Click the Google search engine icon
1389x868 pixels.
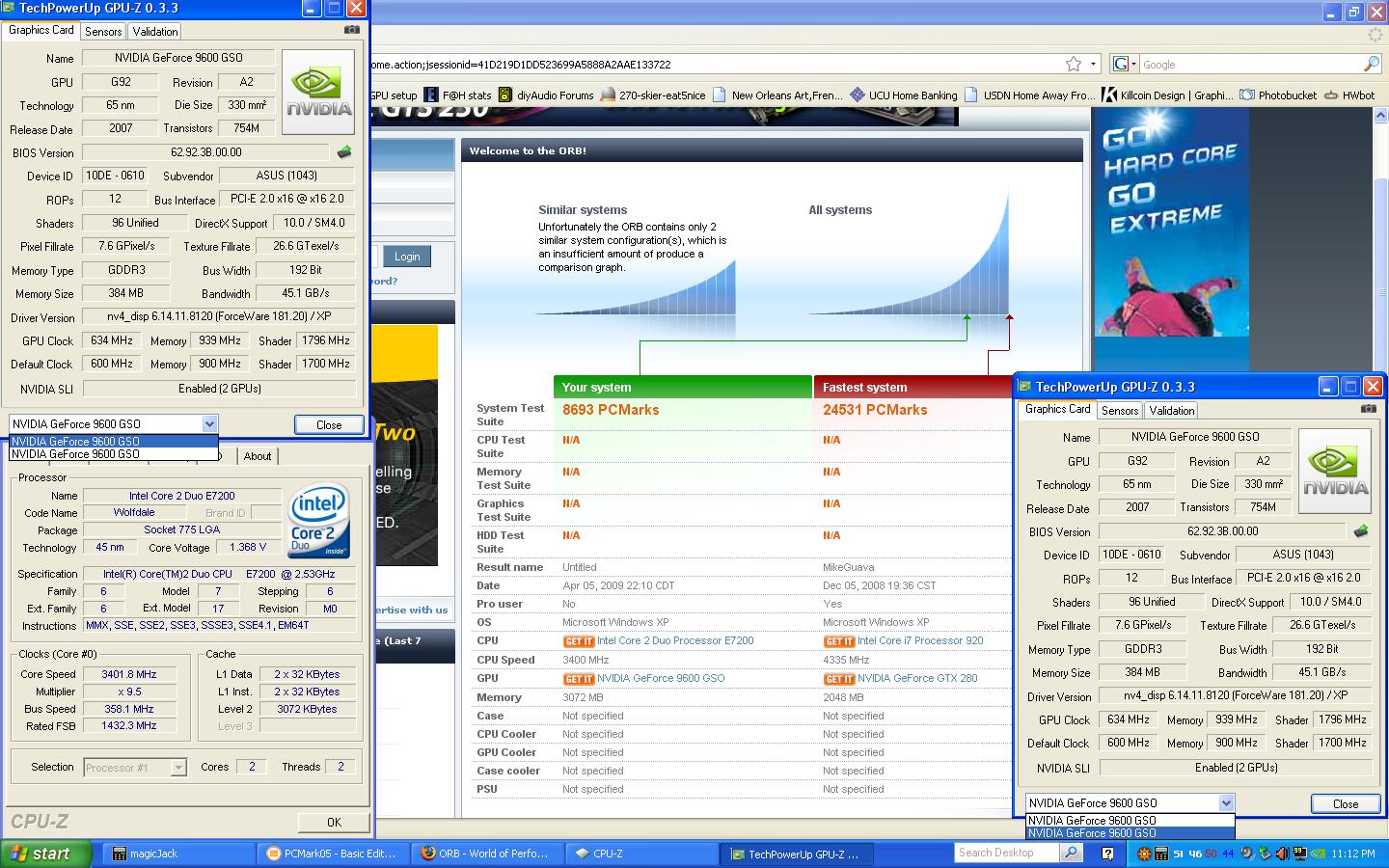click(1120, 64)
